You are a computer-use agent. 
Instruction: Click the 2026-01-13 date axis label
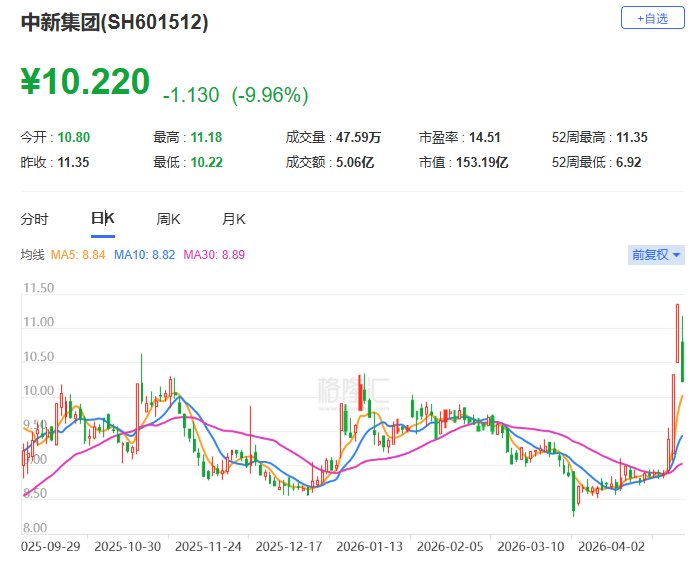tap(370, 546)
